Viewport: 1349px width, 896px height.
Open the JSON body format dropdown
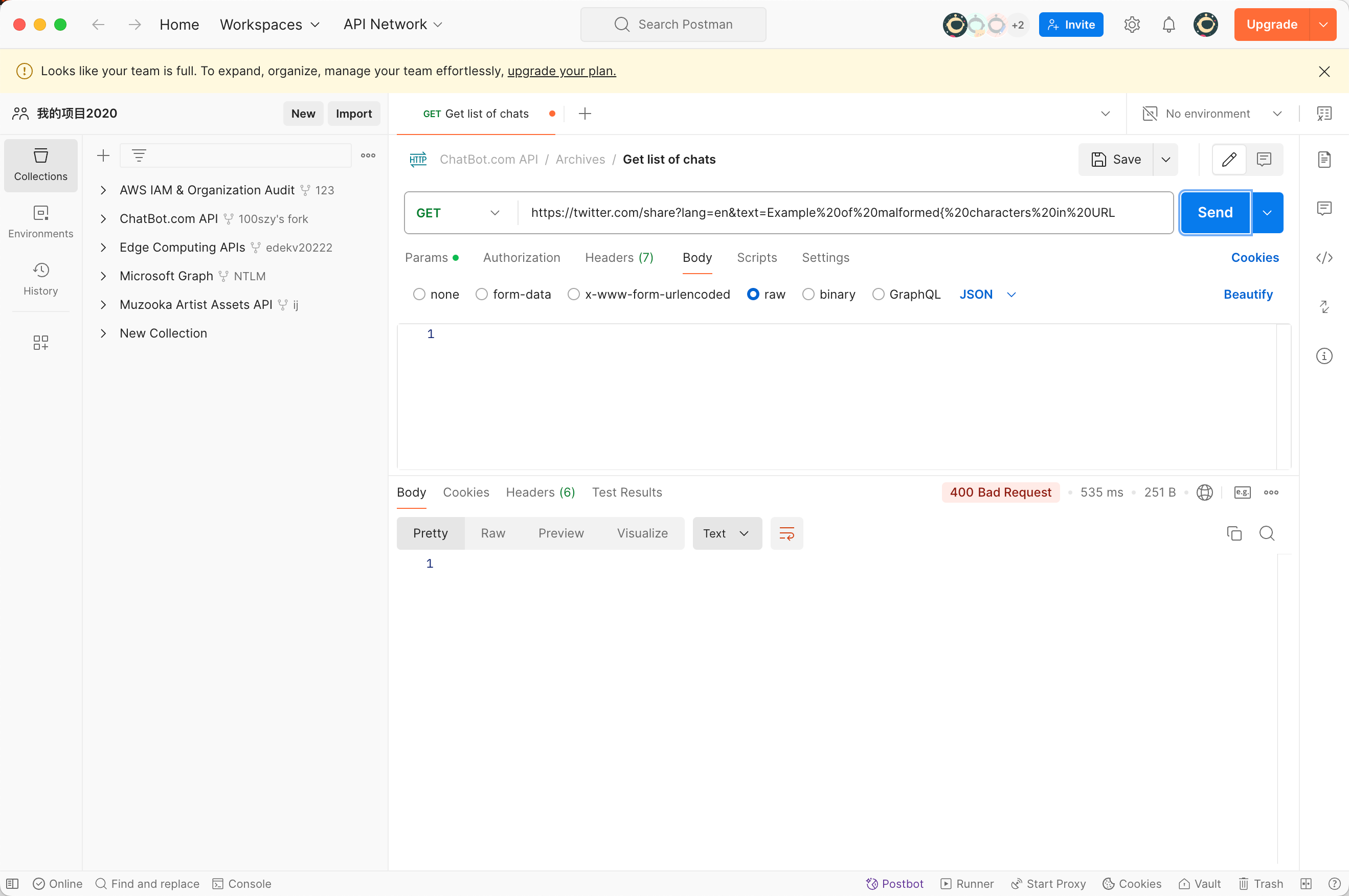[x=987, y=294]
